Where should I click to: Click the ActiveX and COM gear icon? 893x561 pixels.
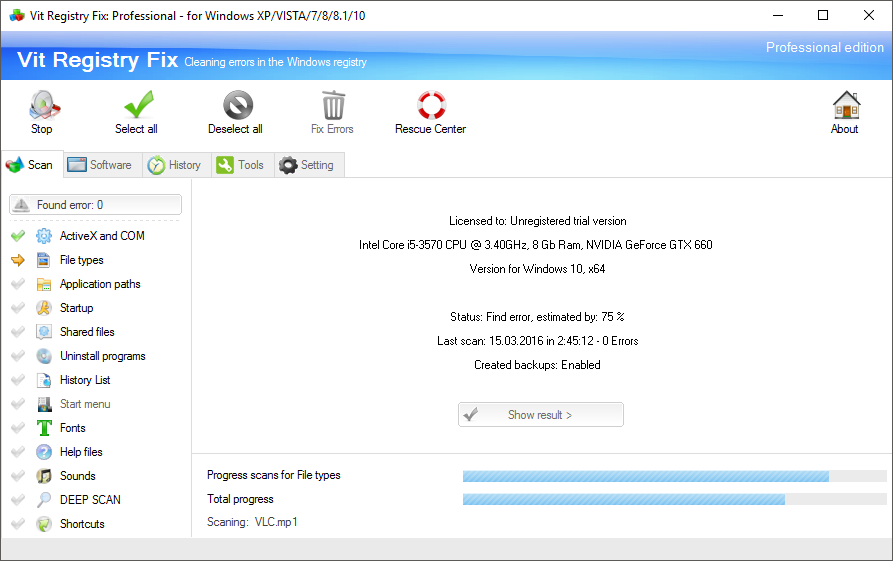(44, 236)
